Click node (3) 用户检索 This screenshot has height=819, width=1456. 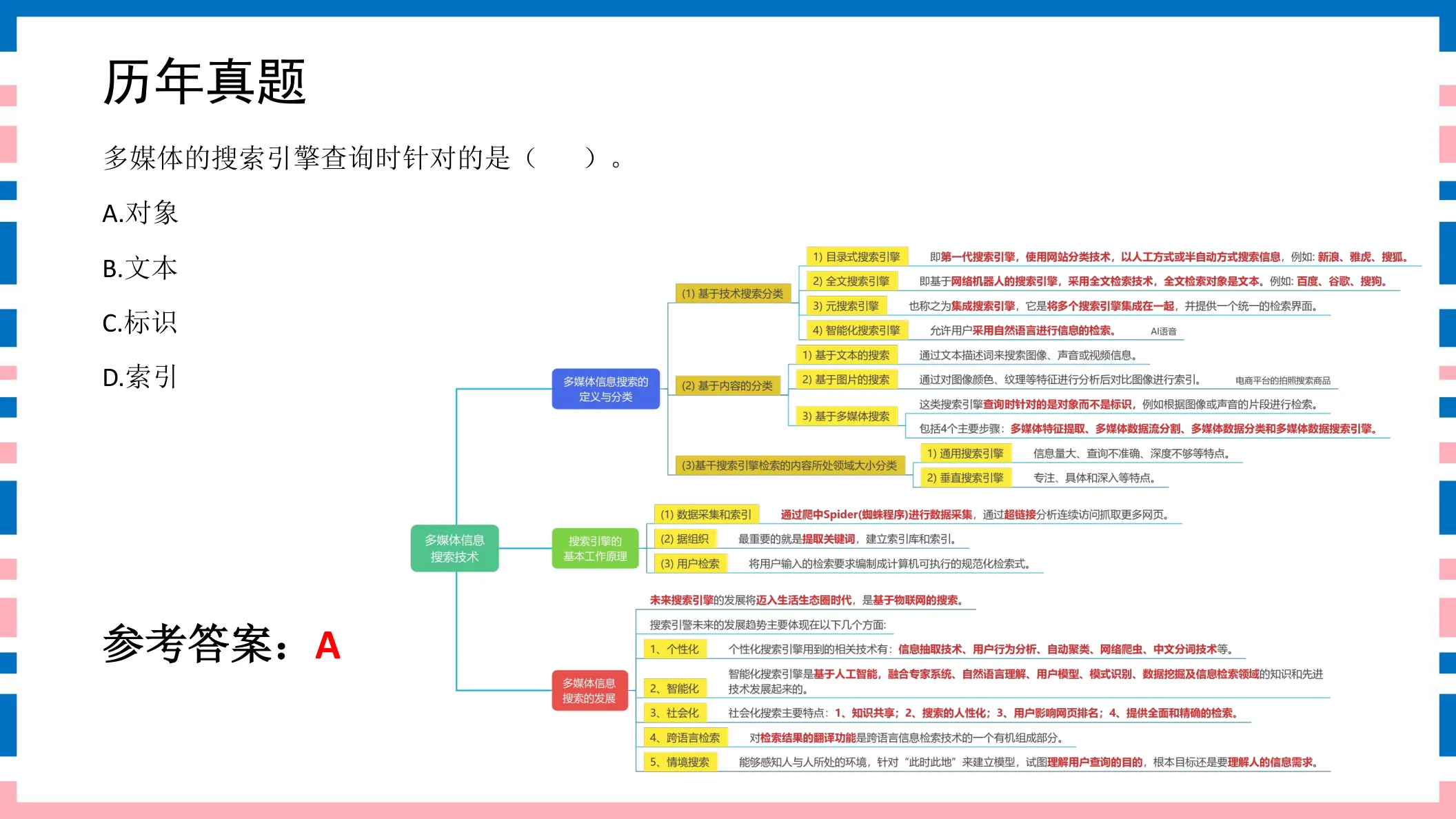coord(690,563)
